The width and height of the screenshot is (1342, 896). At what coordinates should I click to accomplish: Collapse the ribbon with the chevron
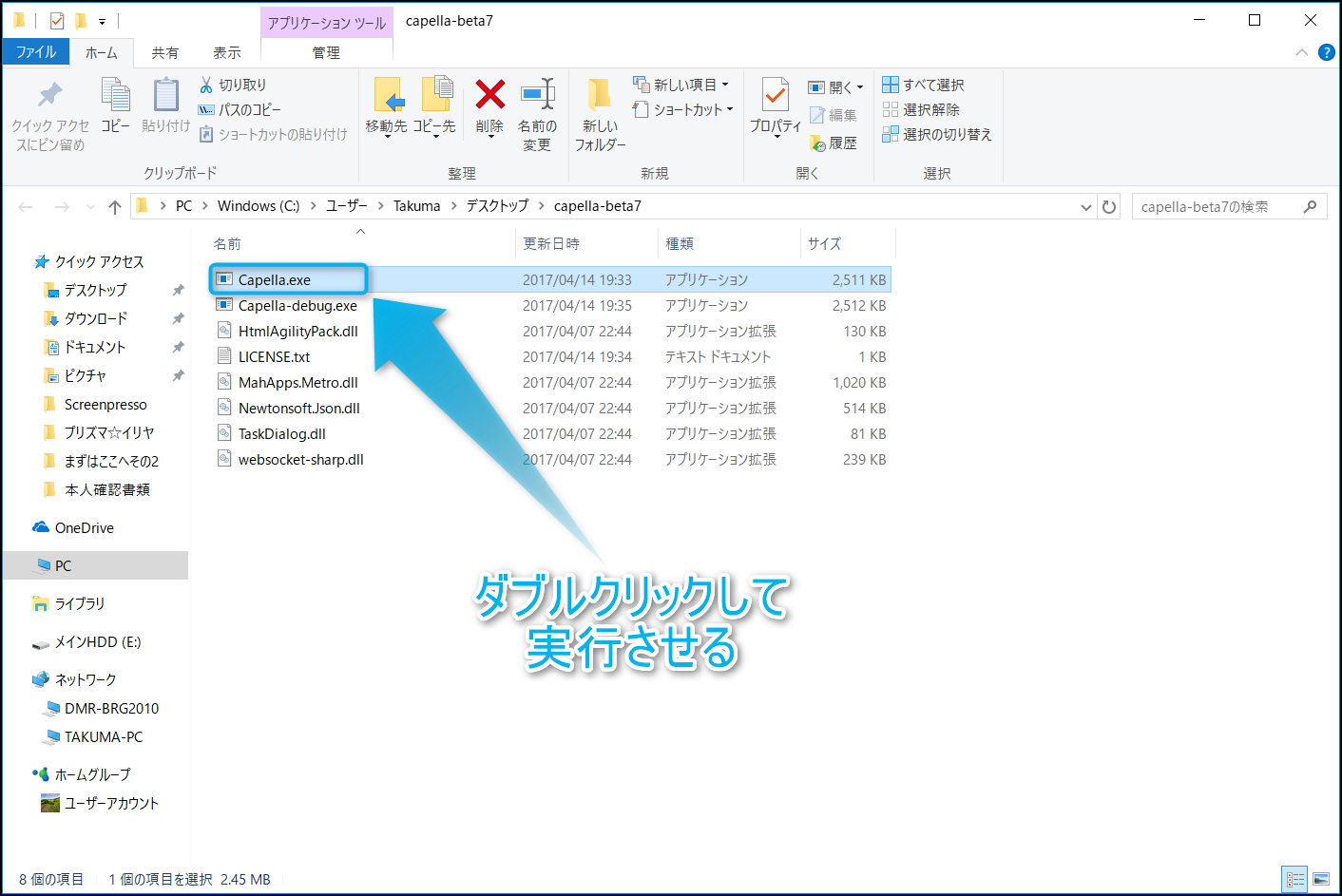(x=1301, y=52)
